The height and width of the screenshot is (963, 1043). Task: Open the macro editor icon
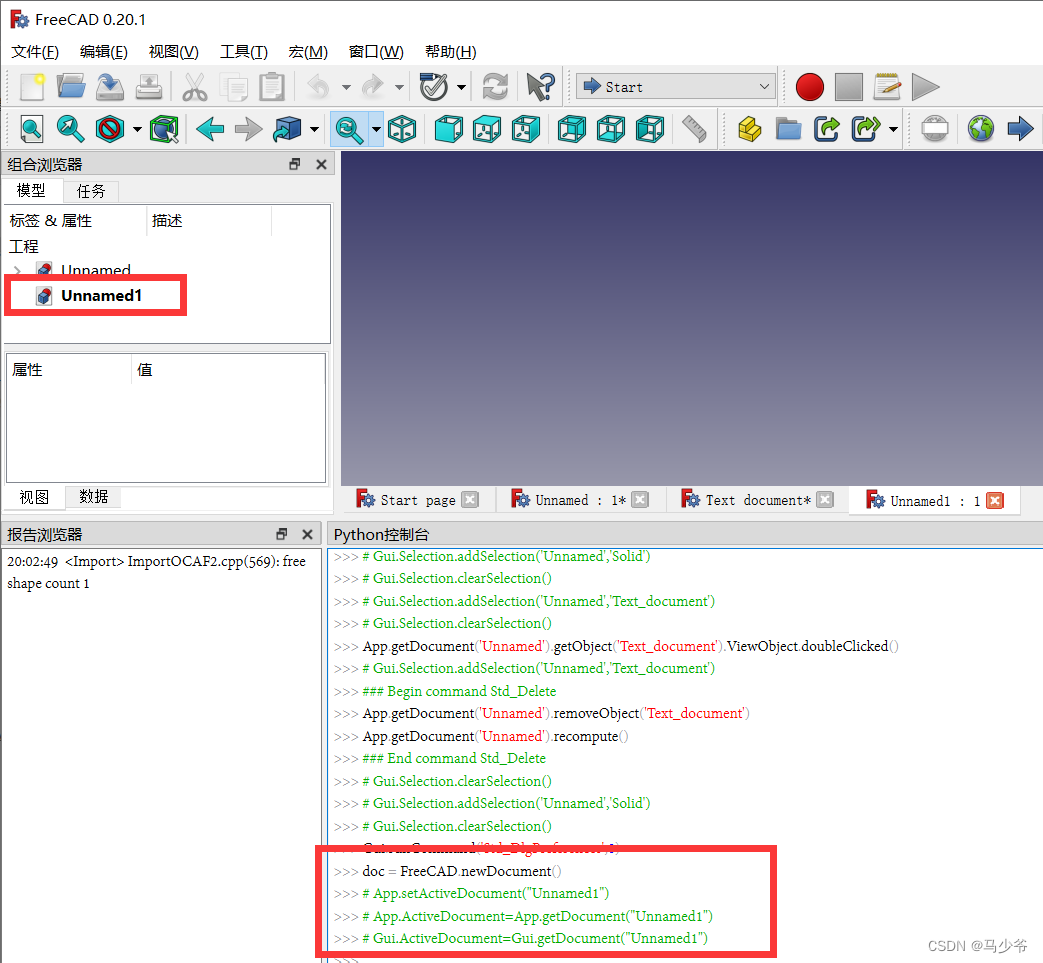pyautogui.click(x=887, y=87)
